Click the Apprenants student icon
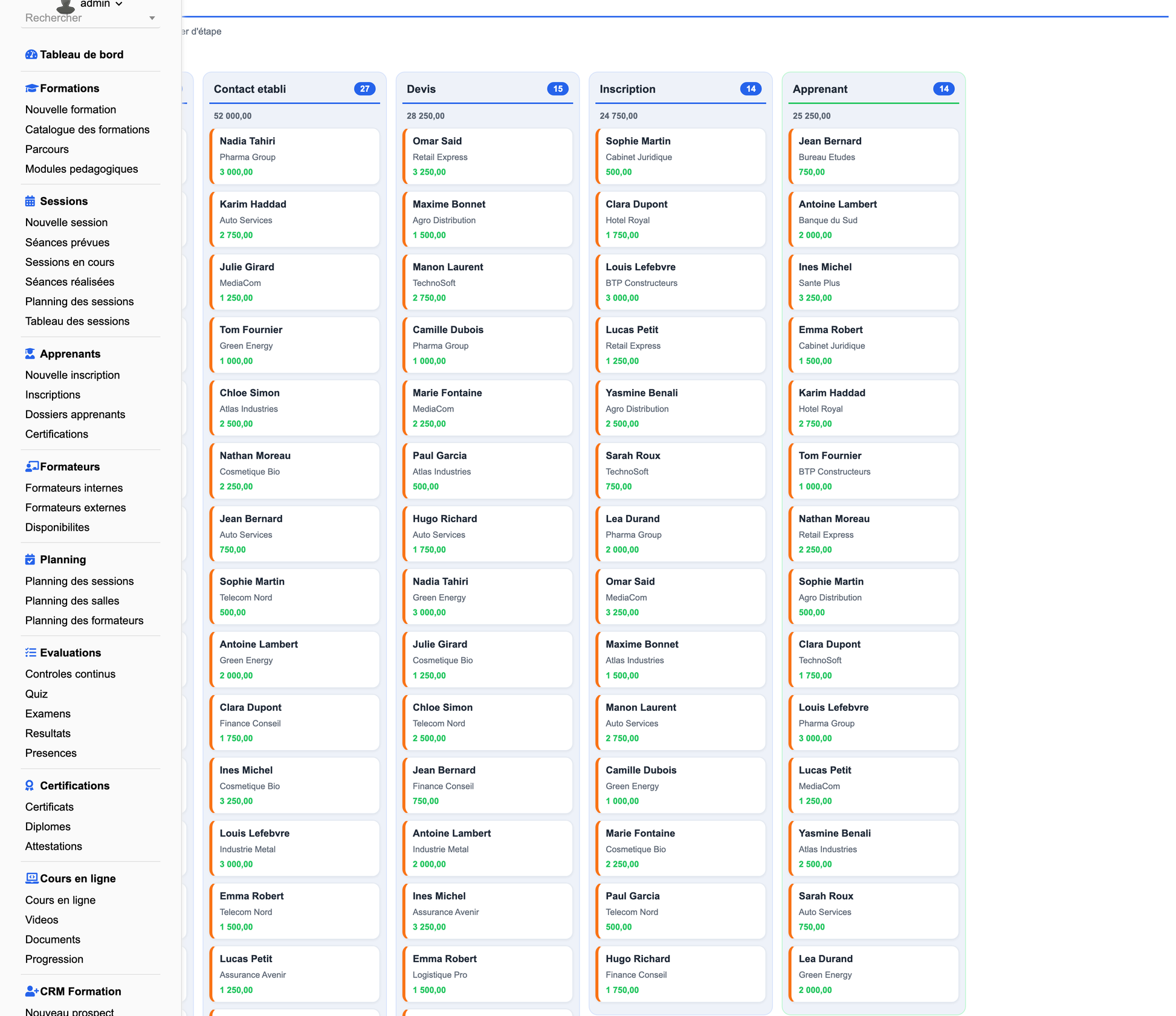The height and width of the screenshot is (1016, 1176). coord(30,354)
